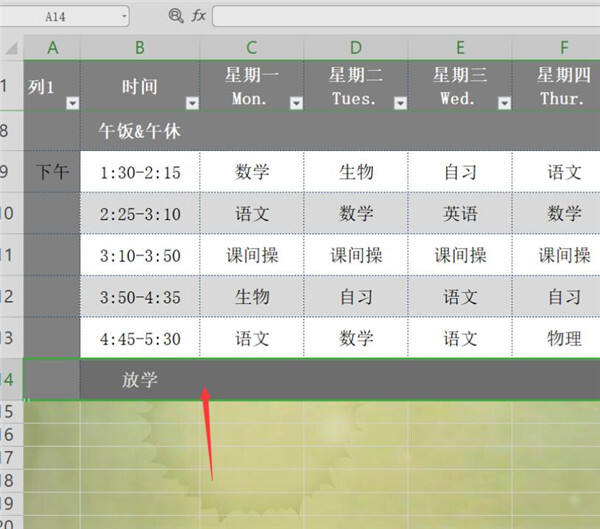Open the filter dropdown for 星期三 Wed.
This screenshot has height=529, width=600.
tap(504, 103)
